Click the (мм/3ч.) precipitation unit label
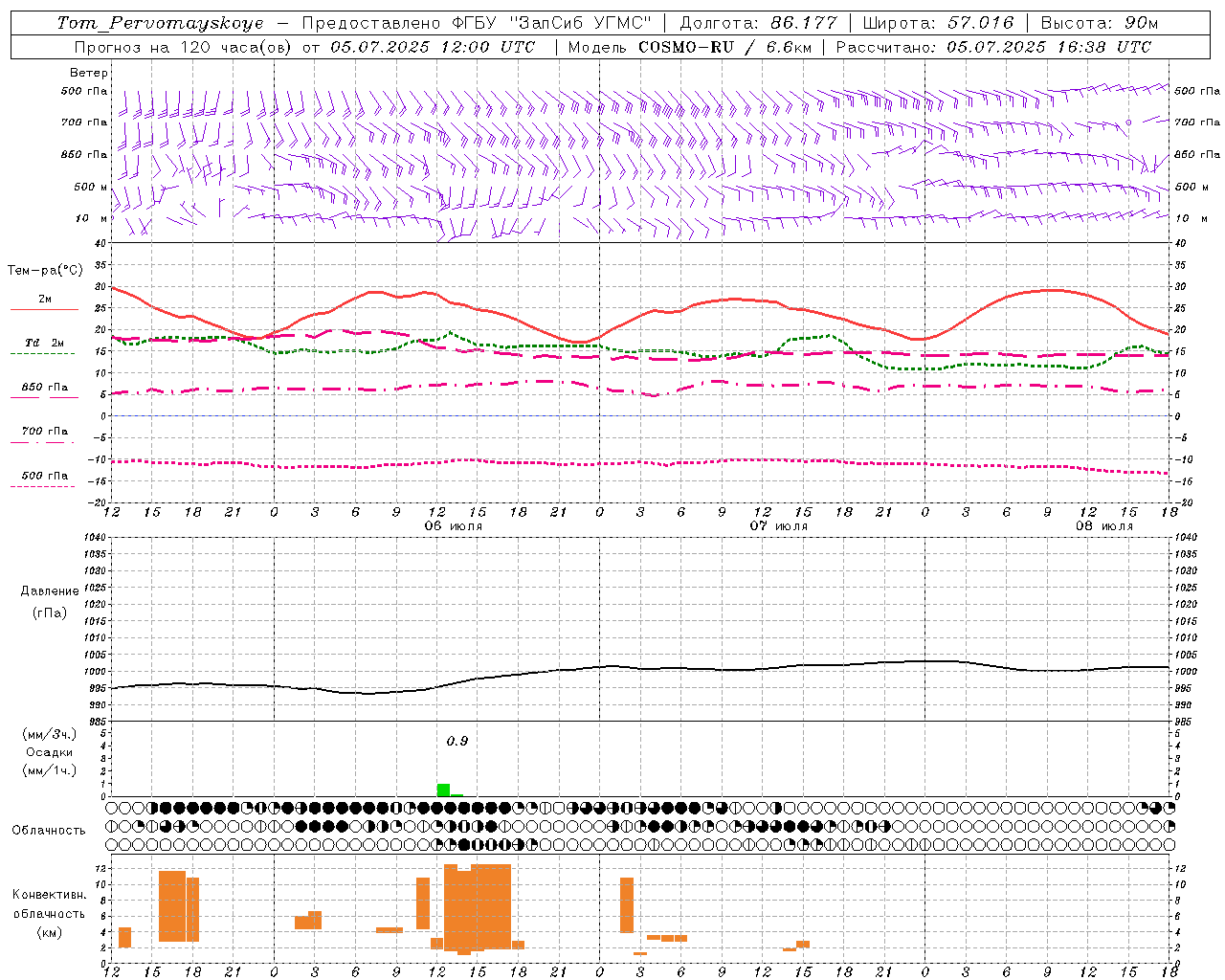The height and width of the screenshot is (980, 1225). pos(50,735)
